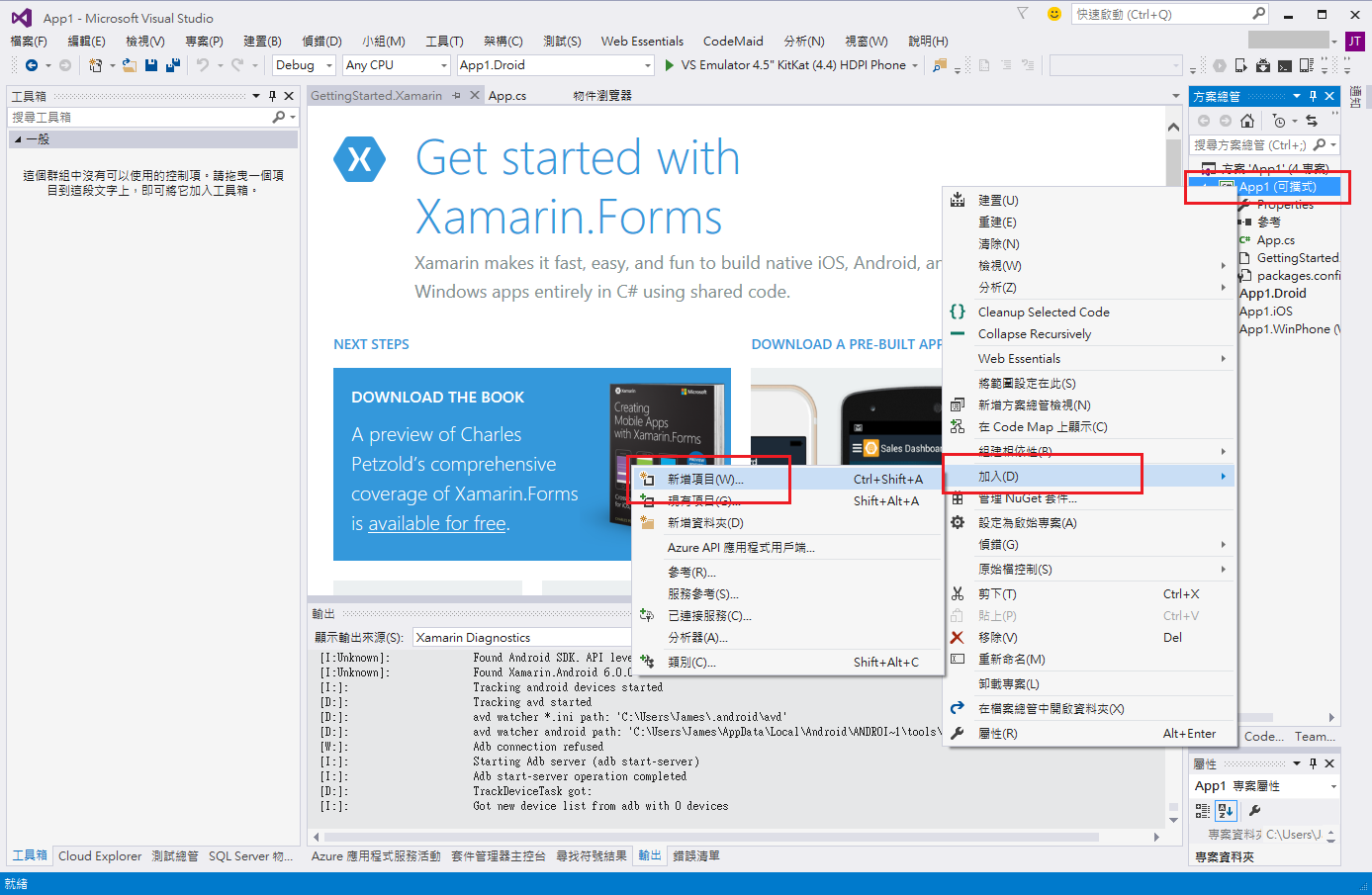Select 新增資料夾(D) in the submenu
This screenshot has height=895, width=1372.
(x=785, y=522)
